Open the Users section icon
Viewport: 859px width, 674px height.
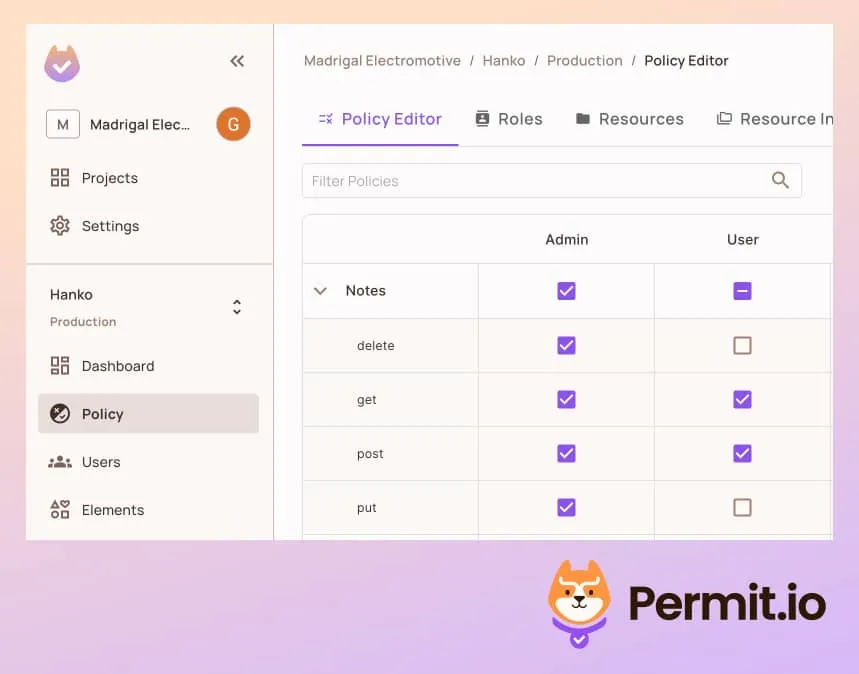tap(61, 461)
